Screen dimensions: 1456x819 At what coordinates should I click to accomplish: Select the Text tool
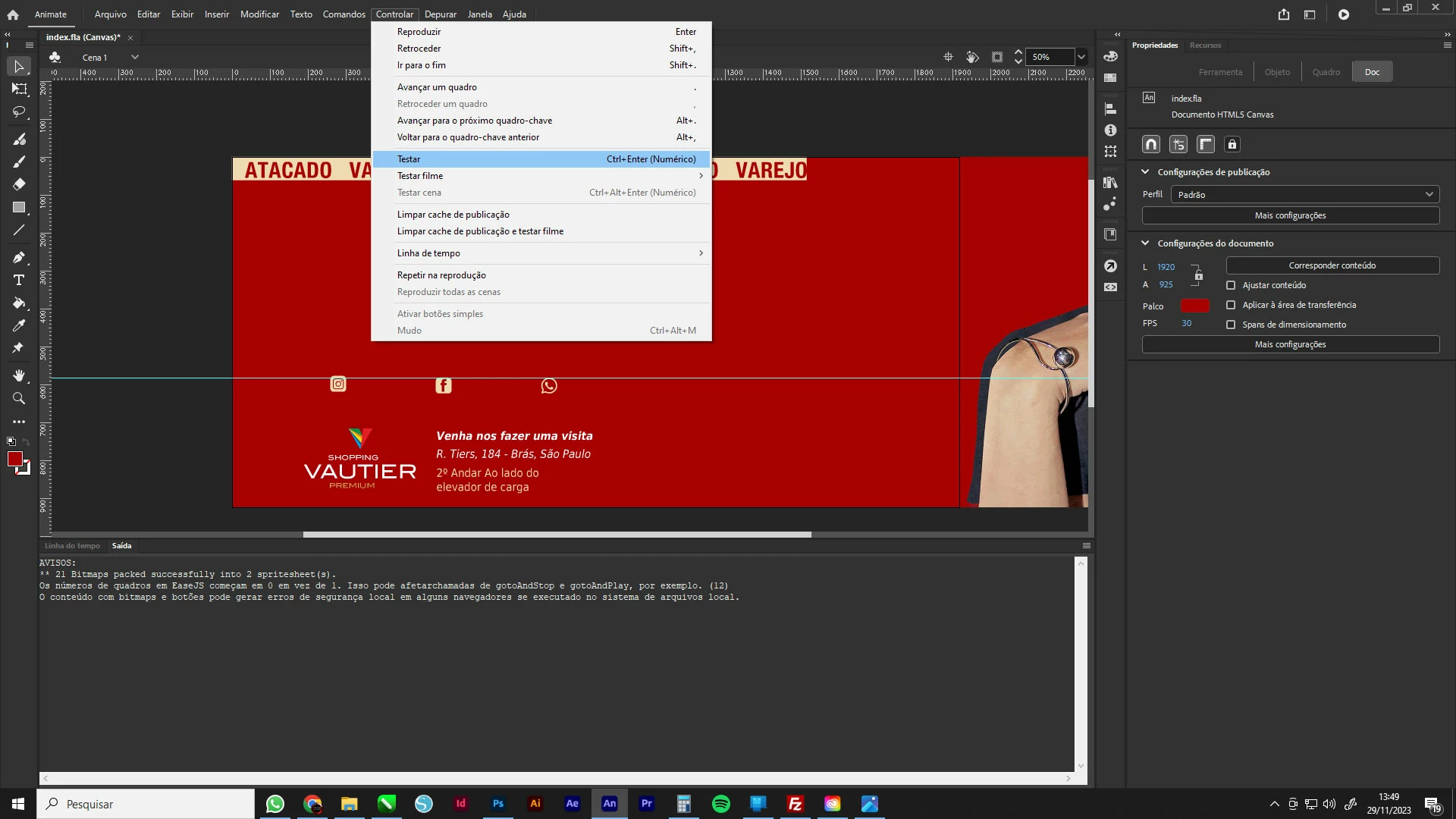click(x=19, y=281)
